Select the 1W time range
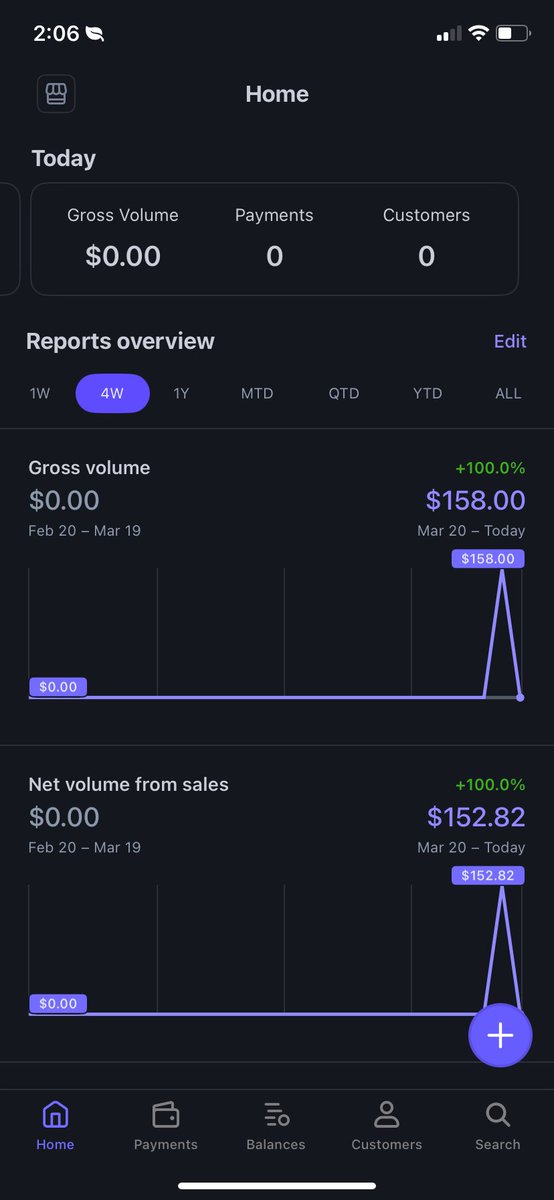Image resolution: width=554 pixels, height=1200 pixels. point(39,393)
